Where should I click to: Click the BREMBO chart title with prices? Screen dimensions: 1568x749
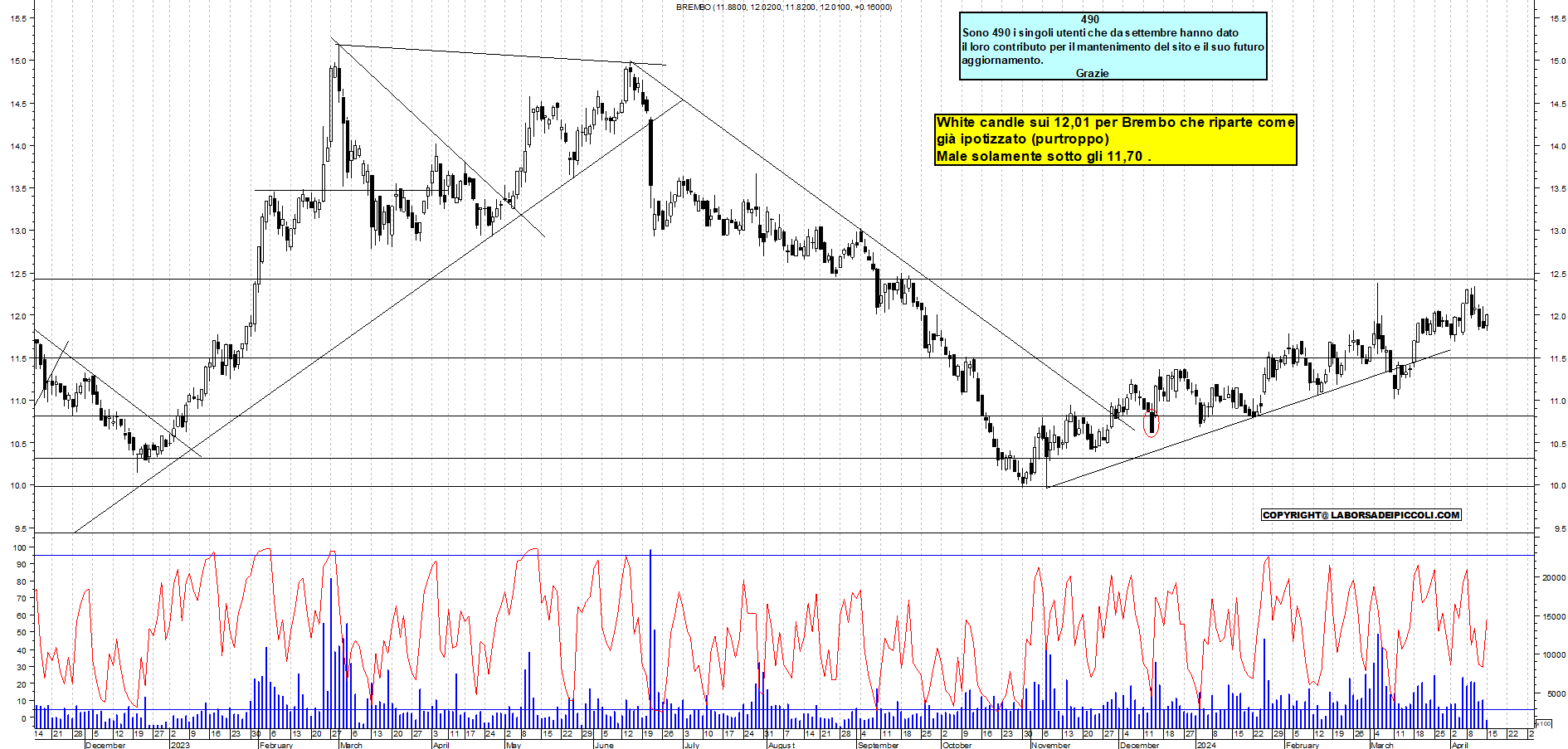tap(784, 7)
